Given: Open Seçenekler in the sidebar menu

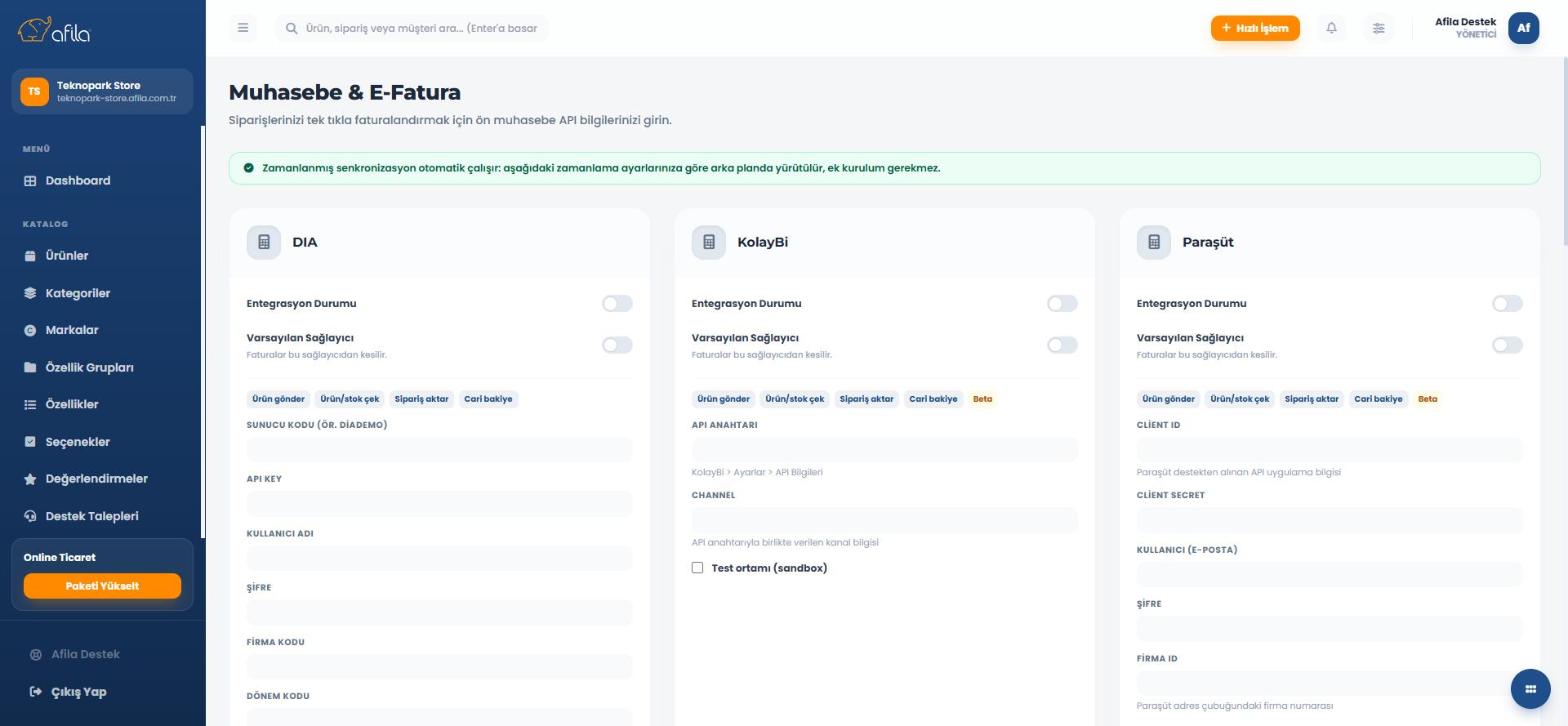Looking at the screenshot, I should 102,442.
